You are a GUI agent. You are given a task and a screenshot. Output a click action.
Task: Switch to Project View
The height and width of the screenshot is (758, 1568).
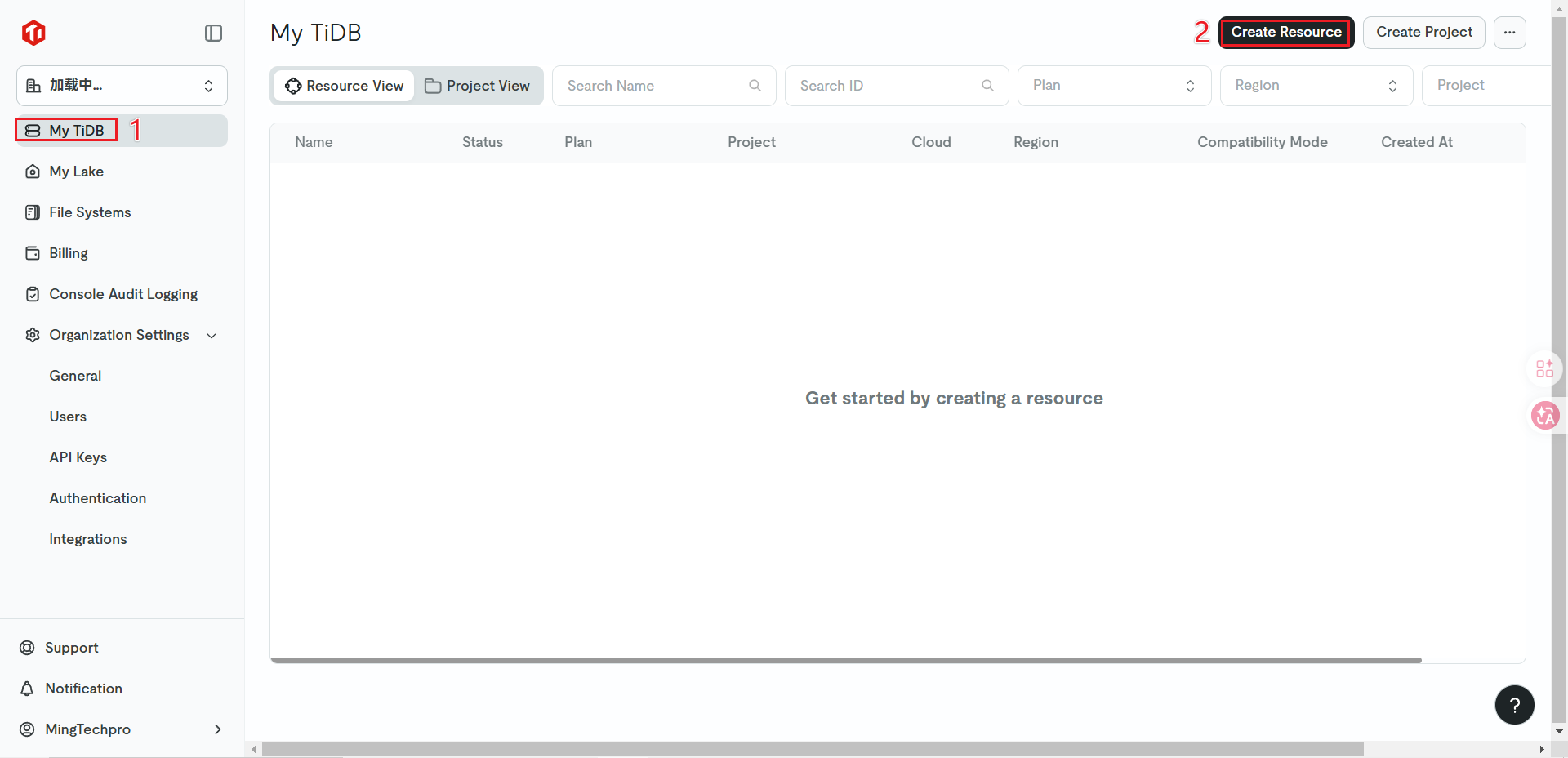(478, 86)
